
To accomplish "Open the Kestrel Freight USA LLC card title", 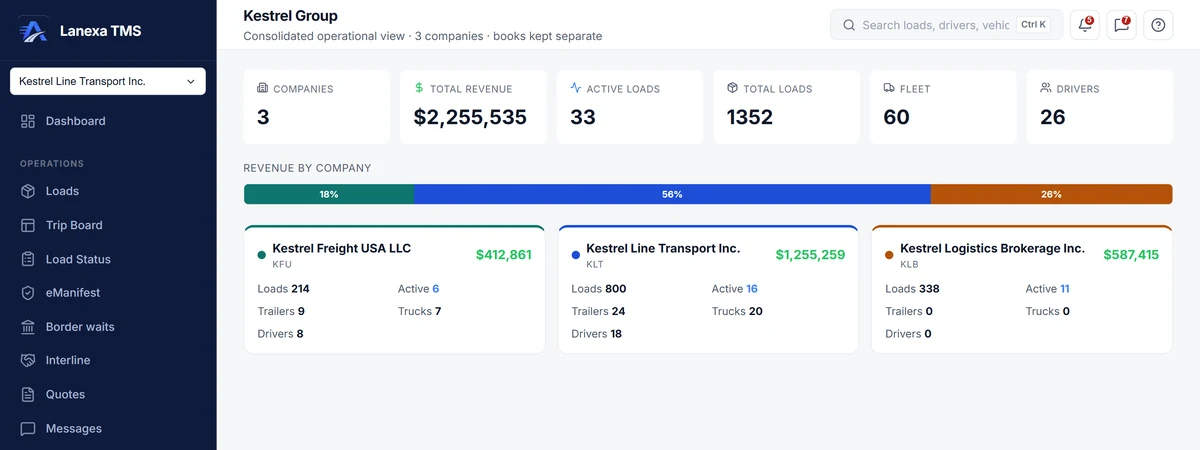I will tap(342, 248).
